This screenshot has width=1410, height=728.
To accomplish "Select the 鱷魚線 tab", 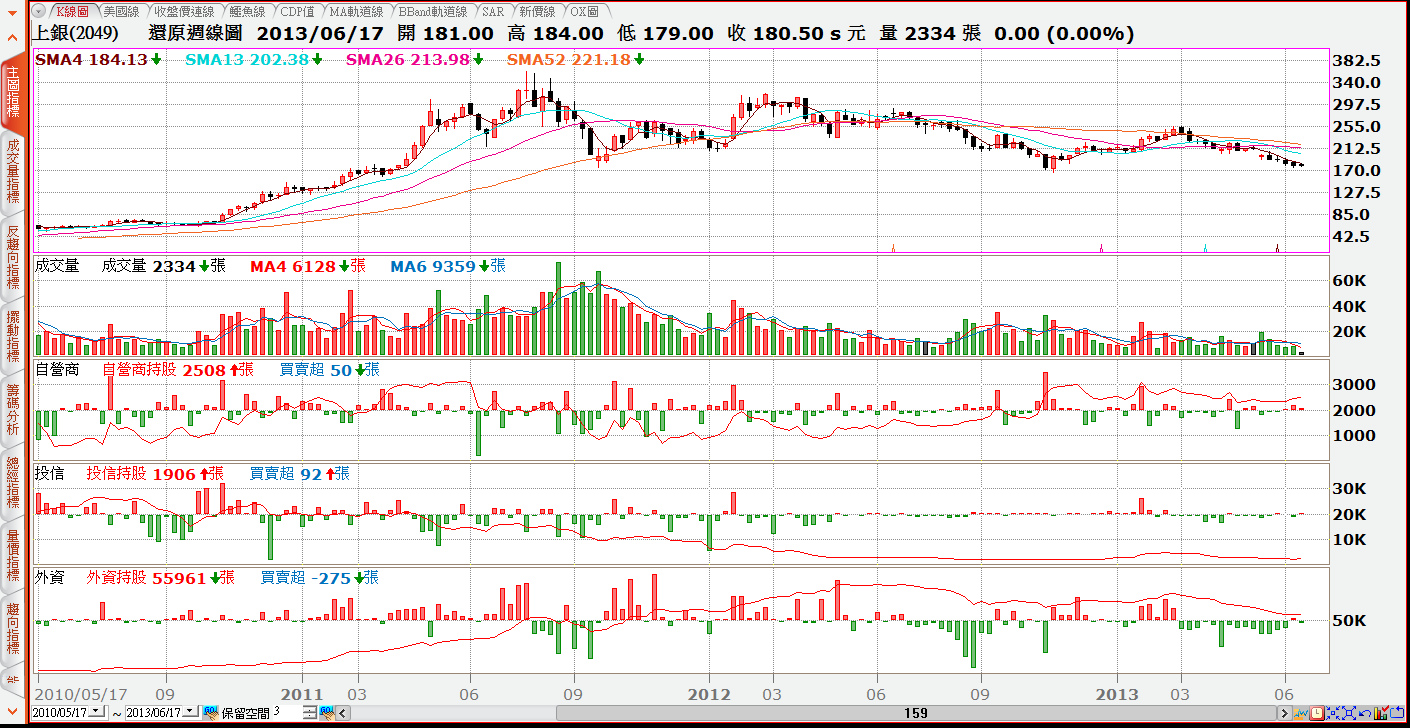I will (246, 11).
